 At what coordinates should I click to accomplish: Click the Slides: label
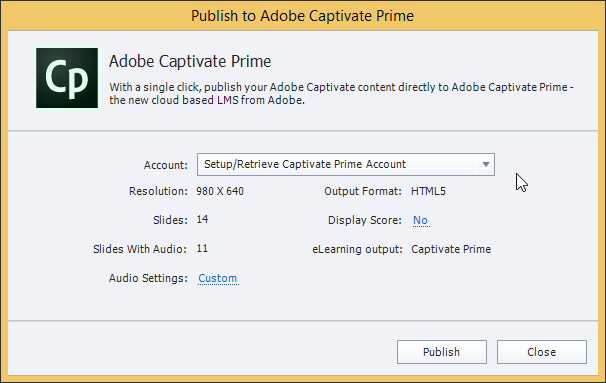[170, 220]
